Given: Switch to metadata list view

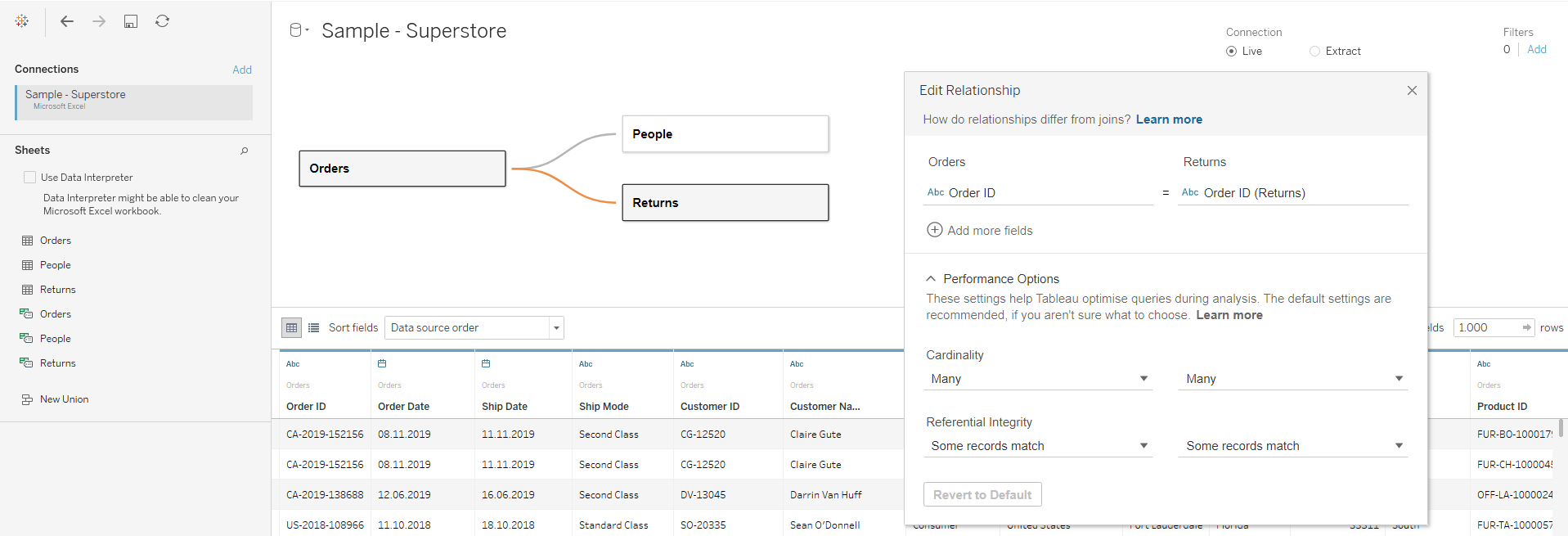Looking at the screenshot, I should (314, 327).
